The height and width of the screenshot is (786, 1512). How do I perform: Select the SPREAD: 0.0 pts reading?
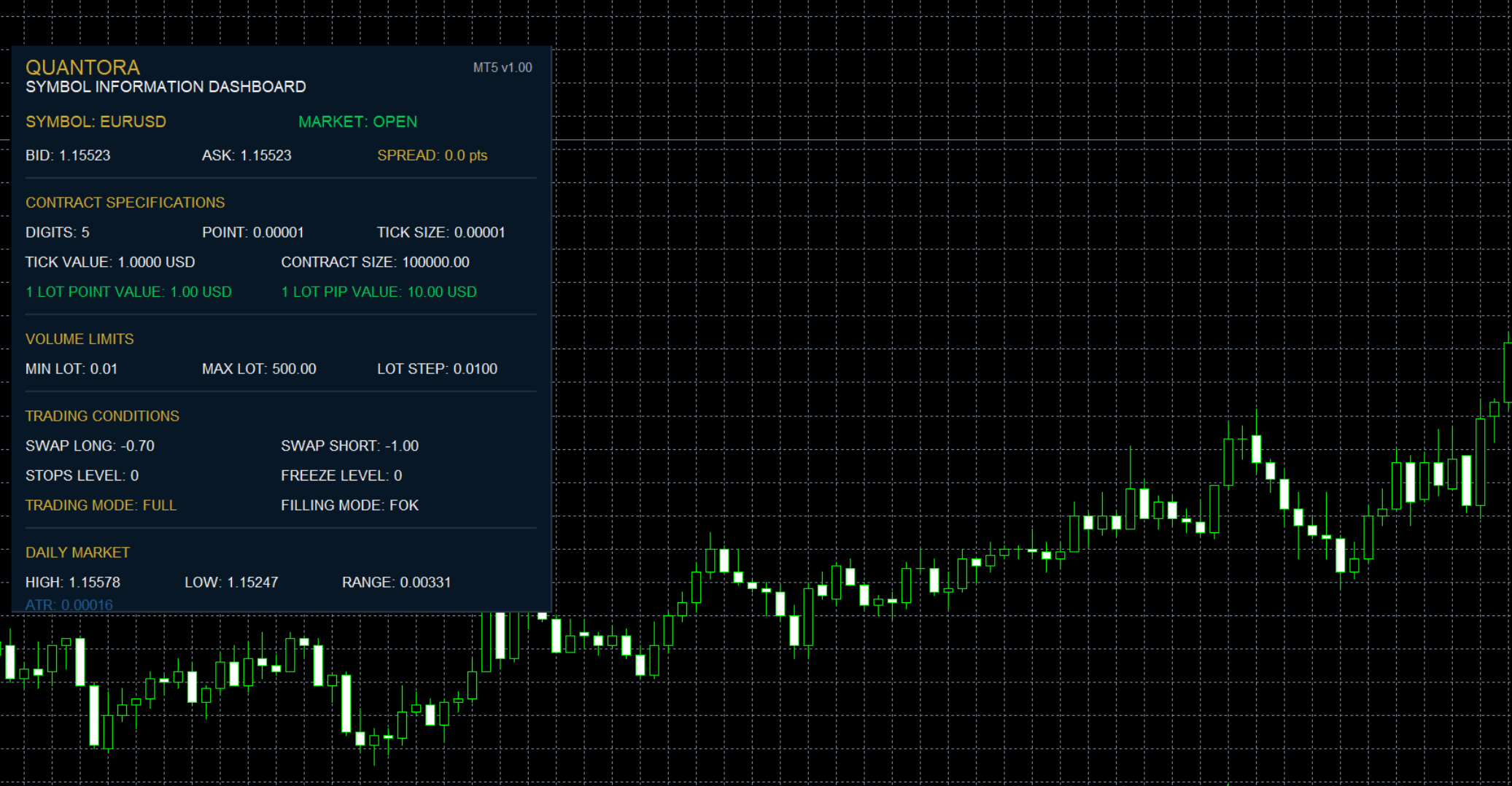tap(432, 155)
